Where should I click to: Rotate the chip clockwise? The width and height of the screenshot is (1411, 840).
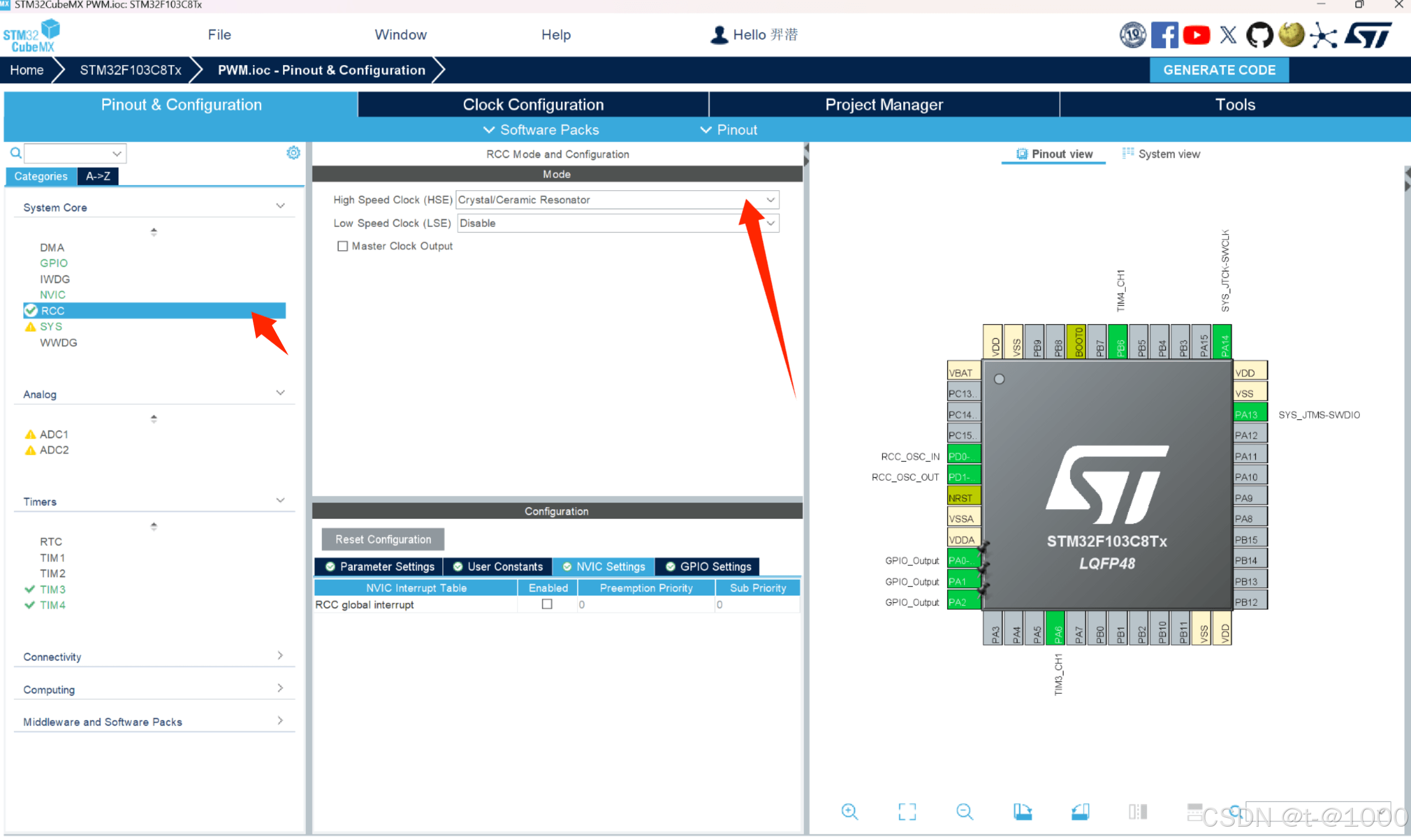[x=1022, y=811]
